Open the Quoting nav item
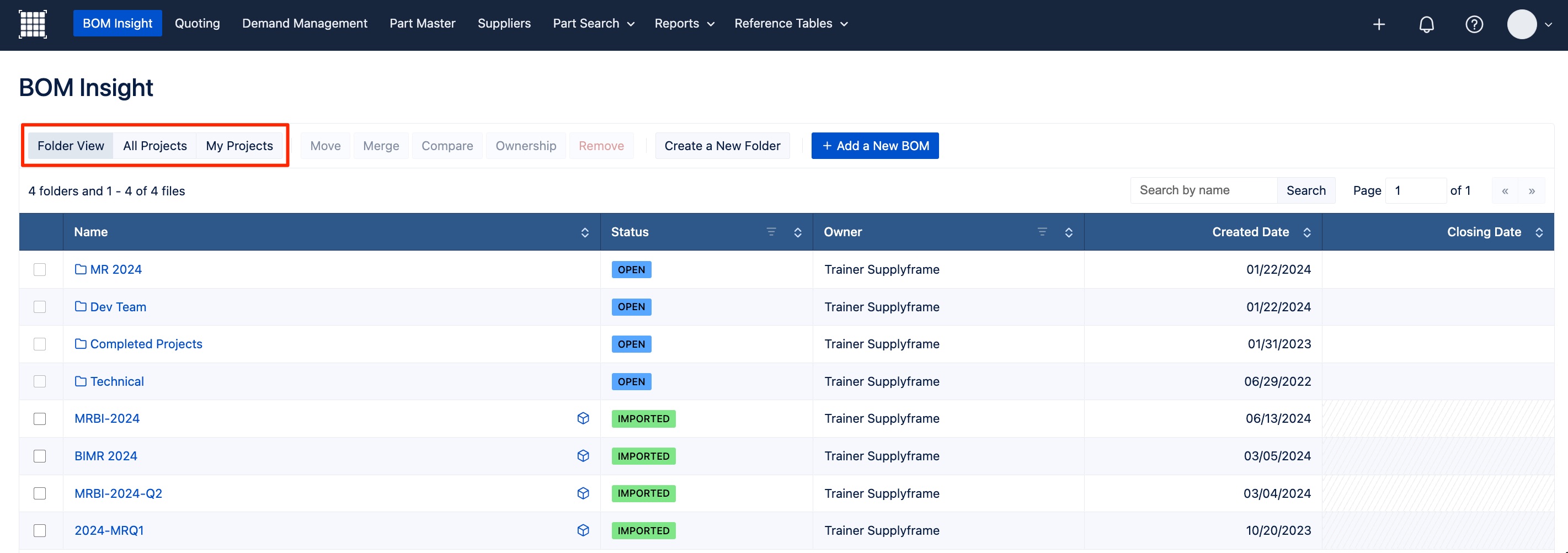This screenshot has width=1568, height=553. (x=197, y=23)
